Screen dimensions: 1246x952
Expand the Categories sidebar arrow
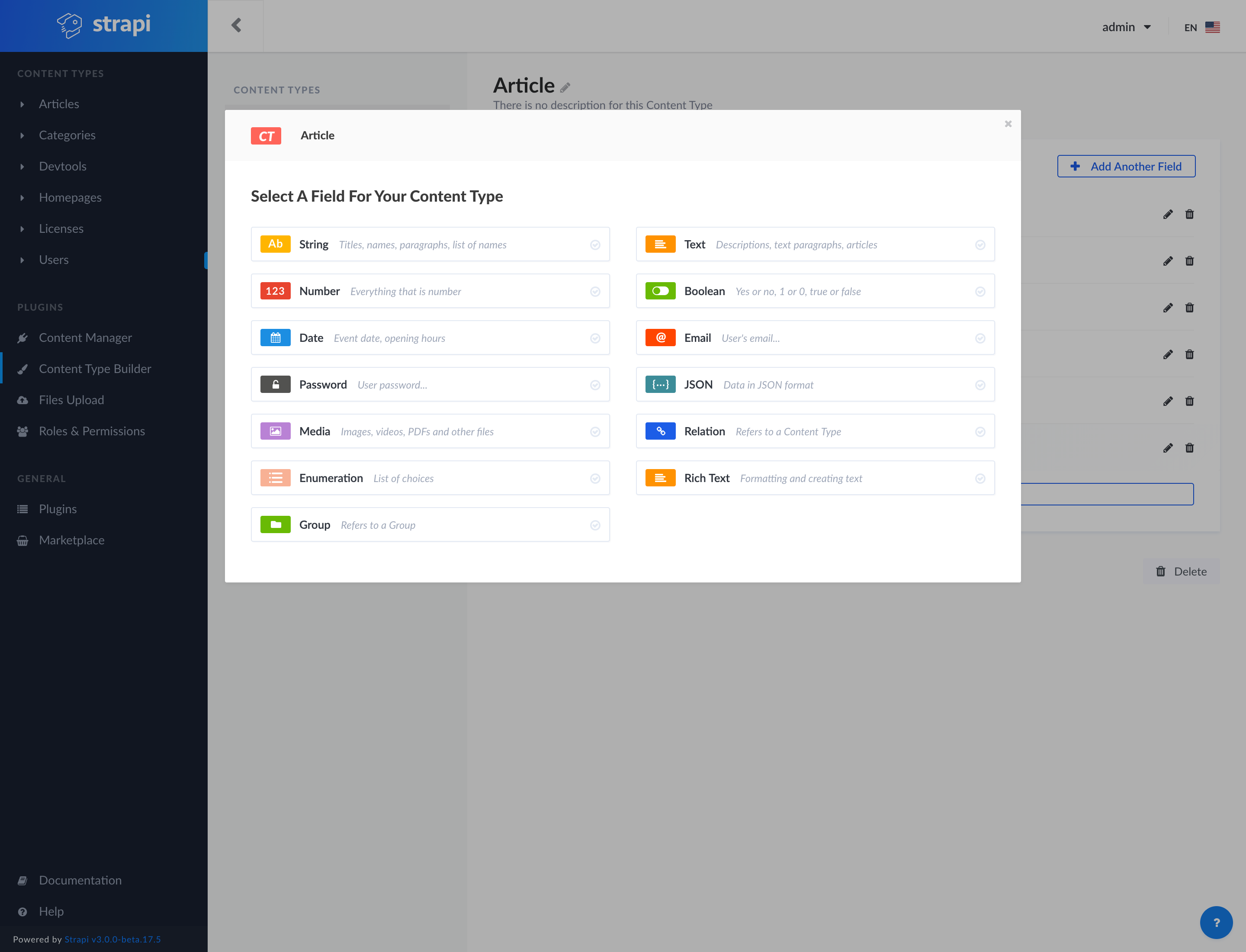(22, 135)
